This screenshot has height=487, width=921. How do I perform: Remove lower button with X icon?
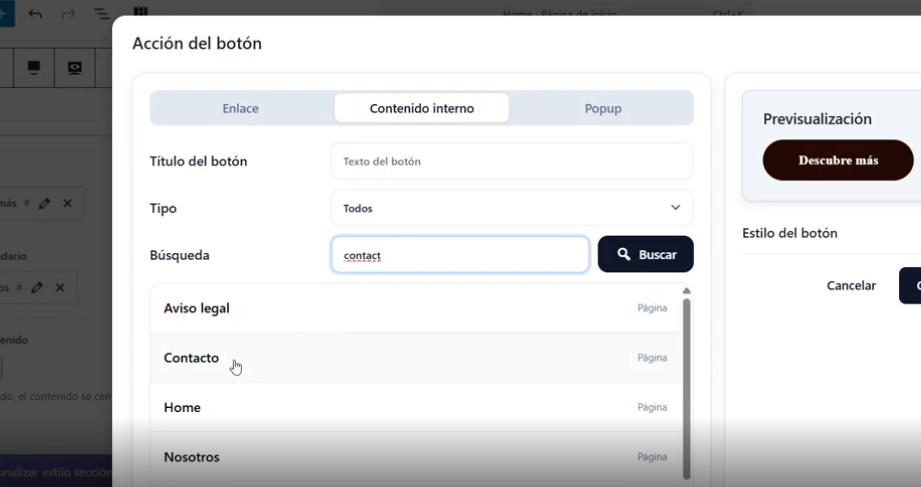[60, 287]
